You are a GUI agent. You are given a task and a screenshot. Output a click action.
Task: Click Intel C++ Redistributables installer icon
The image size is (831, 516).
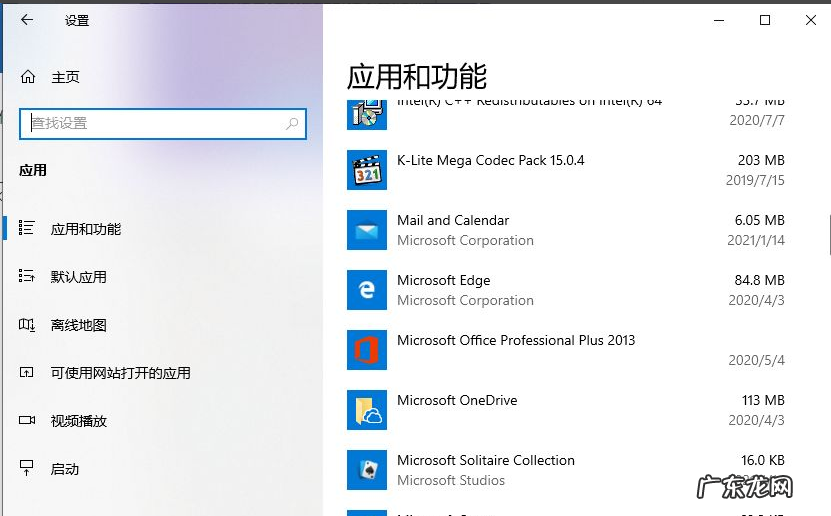[367, 114]
